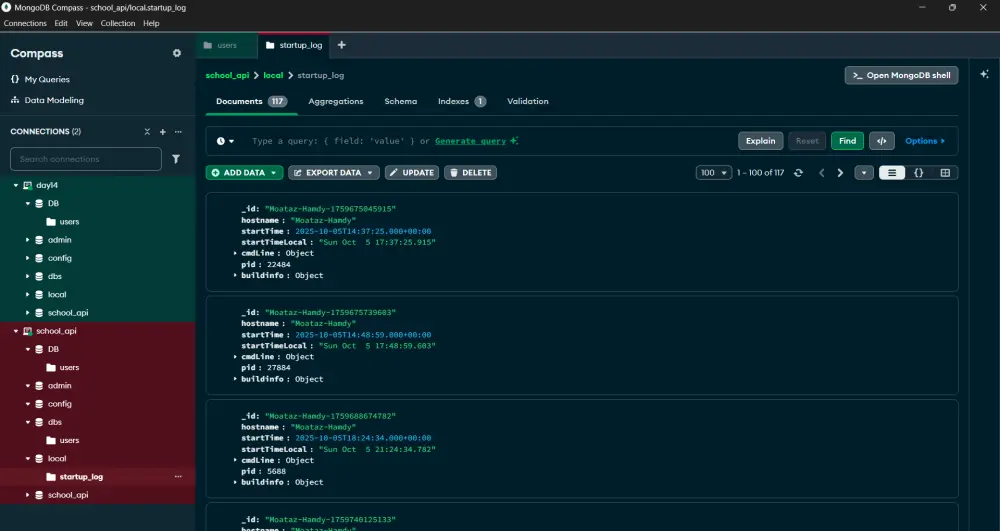1000x531 pixels.
Task: Click _id value Moataz-Hamdy-1759675045915
Action: pos(330,209)
